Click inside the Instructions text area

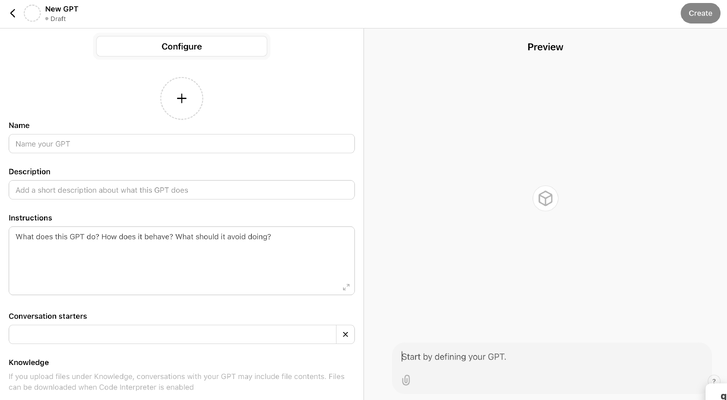click(182, 260)
